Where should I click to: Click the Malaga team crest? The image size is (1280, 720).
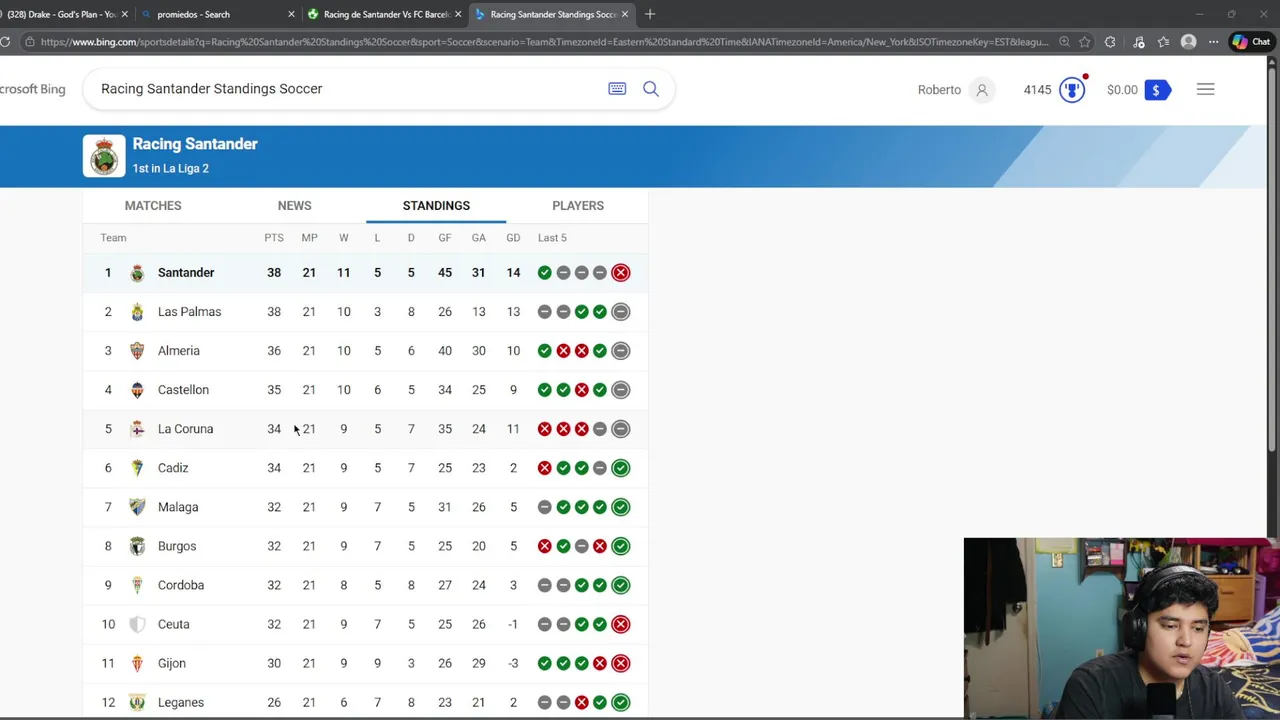point(137,507)
